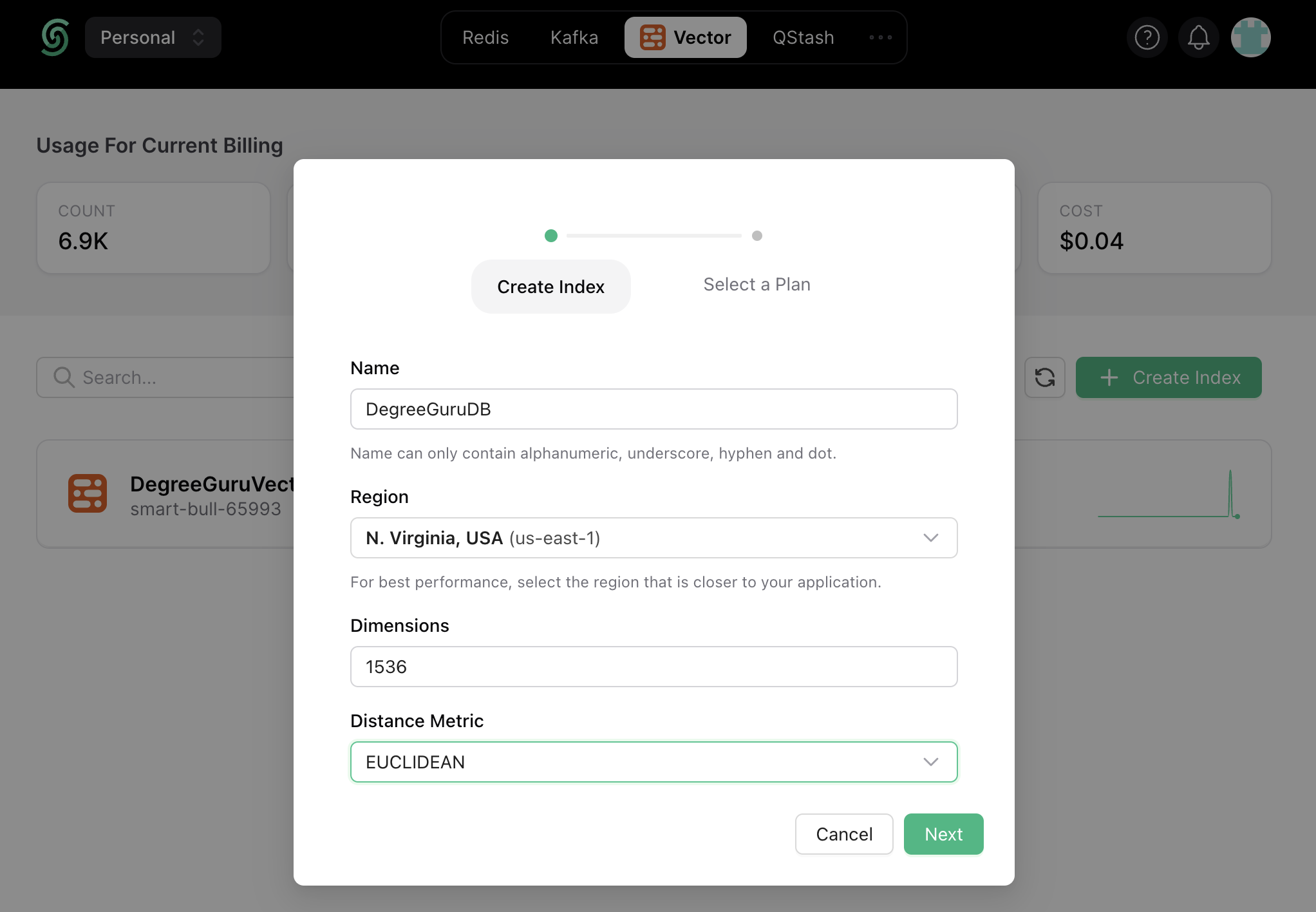This screenshot has width=1316, height=912.
Task: Go to the QStash tab
Action: pos(803,37)
